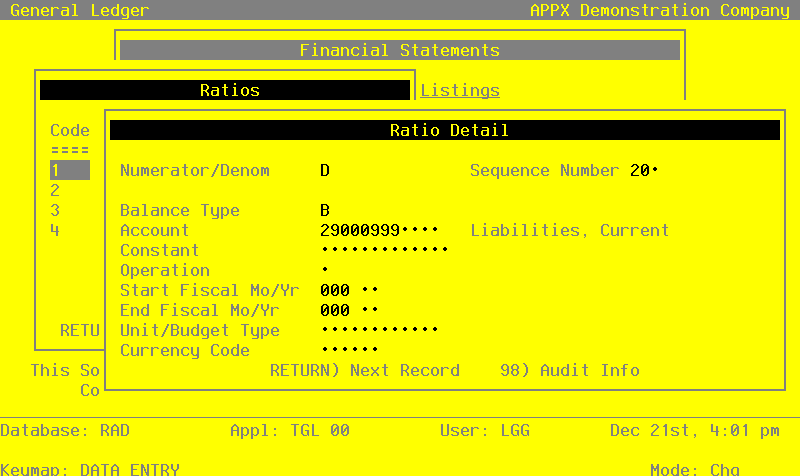Click the Appl: TGL 00 status entry
The image size is (800, 476).
(290, 431)
